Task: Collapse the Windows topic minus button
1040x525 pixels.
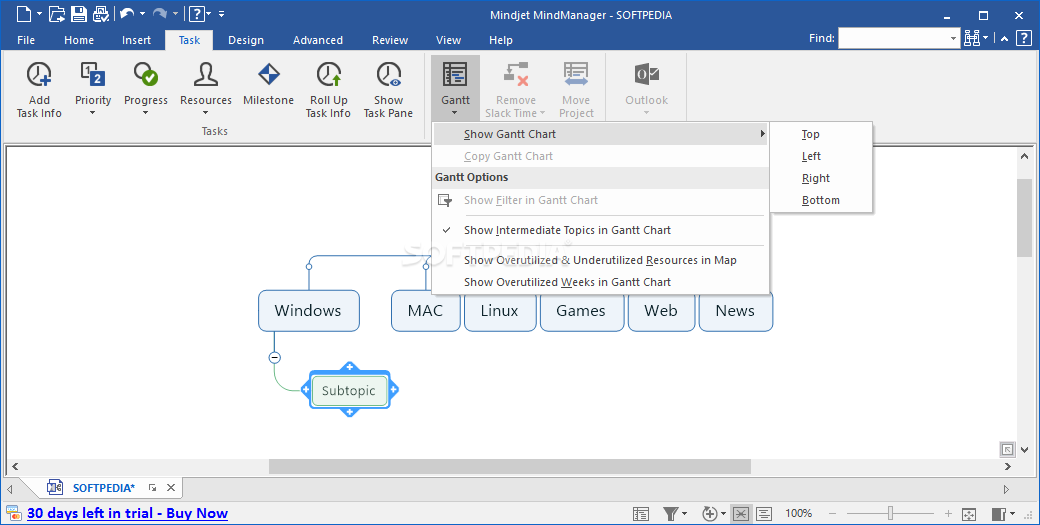Action: (x=275, y=357)
